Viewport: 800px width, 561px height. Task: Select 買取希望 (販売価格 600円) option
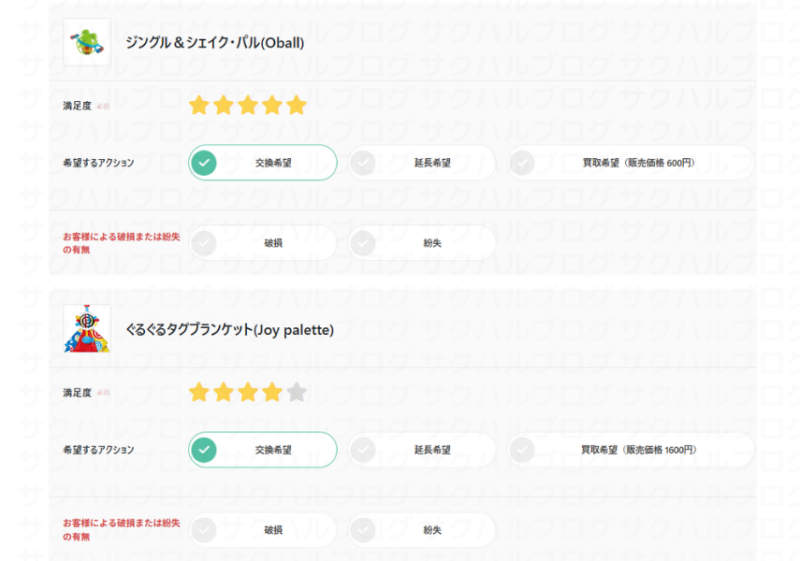[x=630, y=162]
